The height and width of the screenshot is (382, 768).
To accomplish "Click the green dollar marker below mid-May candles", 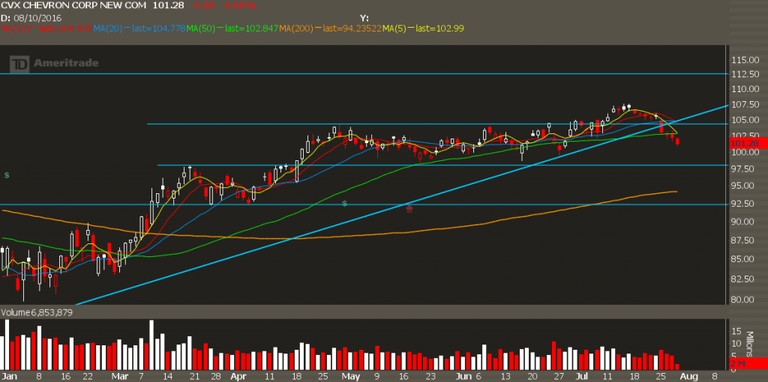I will click(x=344, y=203).
